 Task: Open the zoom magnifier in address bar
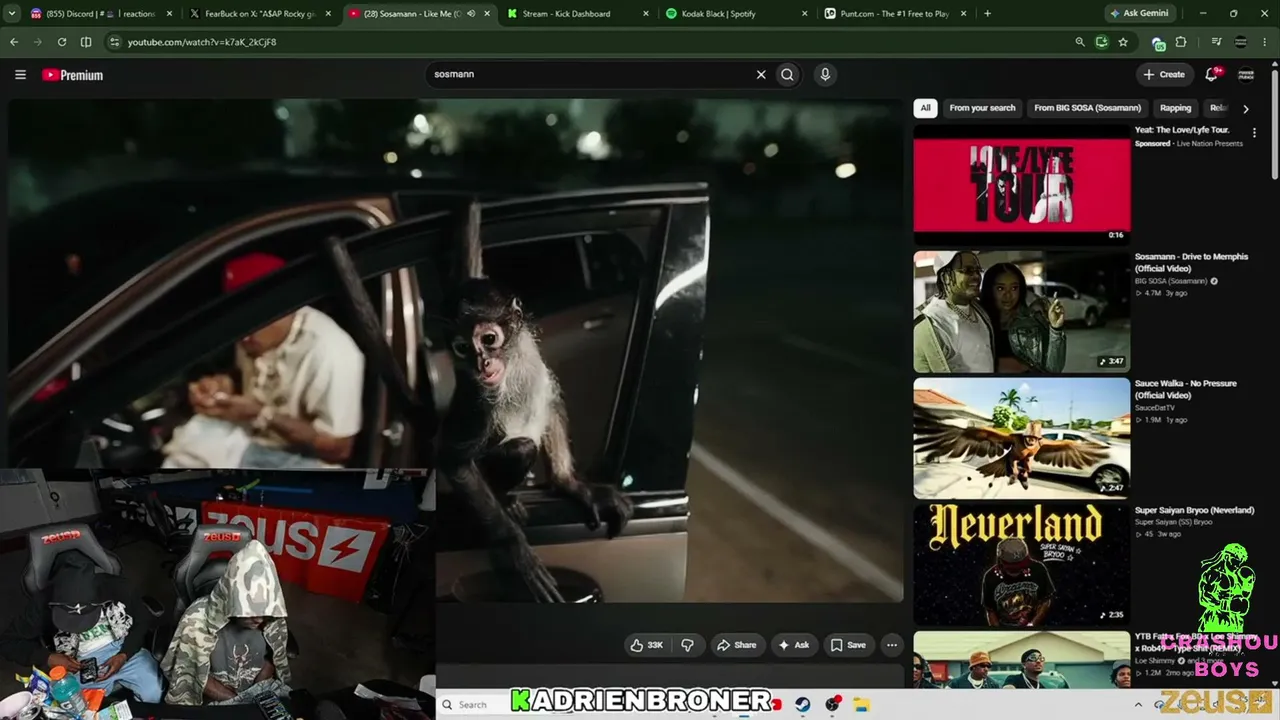1080,42
